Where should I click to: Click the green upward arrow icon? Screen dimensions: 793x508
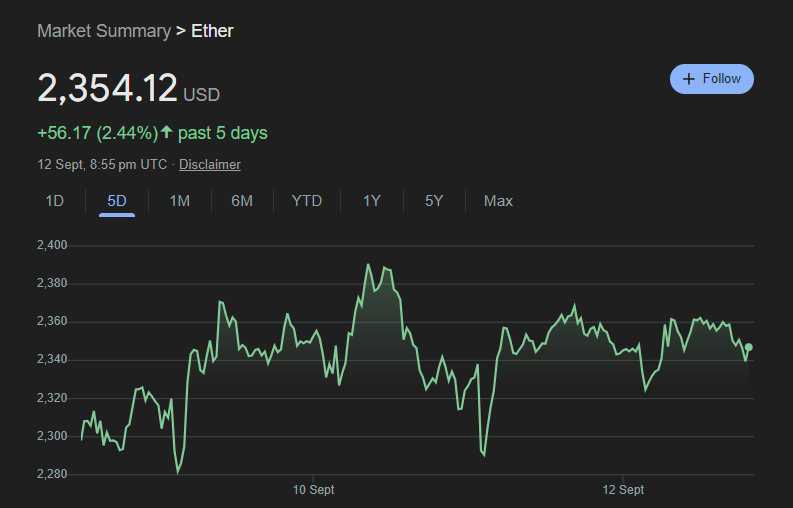(167, 132)
